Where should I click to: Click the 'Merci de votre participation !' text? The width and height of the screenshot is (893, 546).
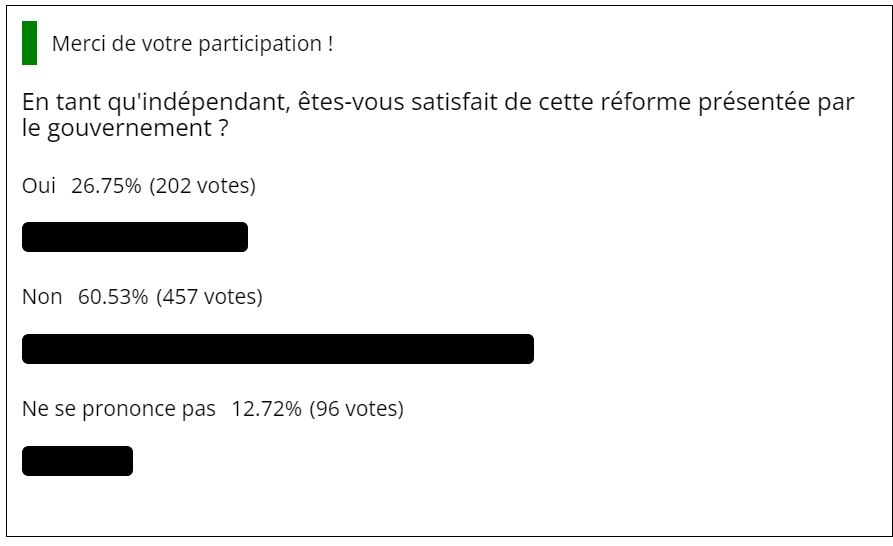192,44
